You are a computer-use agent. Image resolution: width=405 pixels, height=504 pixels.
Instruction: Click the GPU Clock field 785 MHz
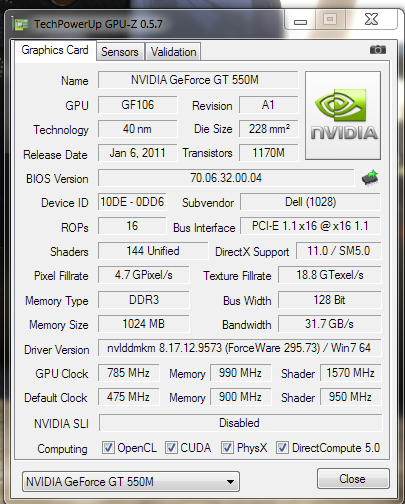coord(128,373)
